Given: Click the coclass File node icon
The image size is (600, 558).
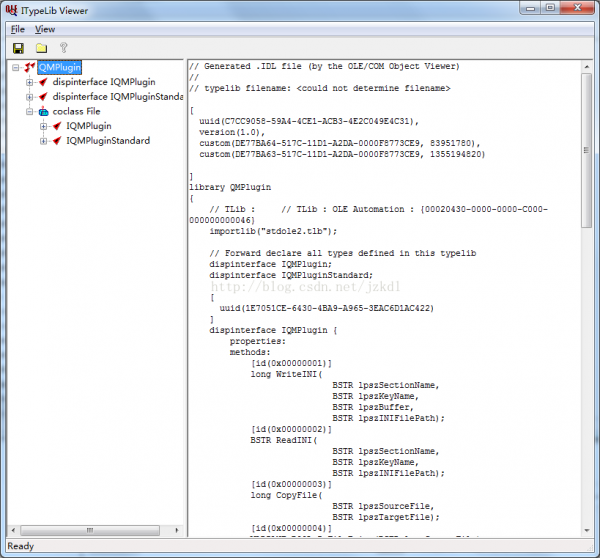Looking at the screenshot, I should pyautogui.click(x=44, y=111).
